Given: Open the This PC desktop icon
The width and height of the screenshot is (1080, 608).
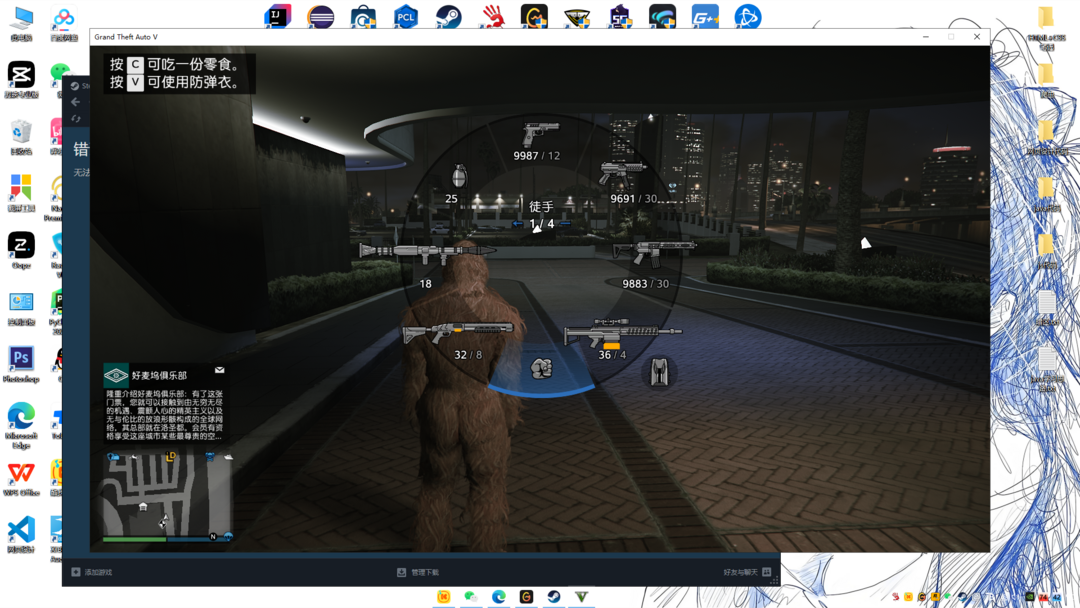Looking at the screenshot, I should click(x=21, y=23).
